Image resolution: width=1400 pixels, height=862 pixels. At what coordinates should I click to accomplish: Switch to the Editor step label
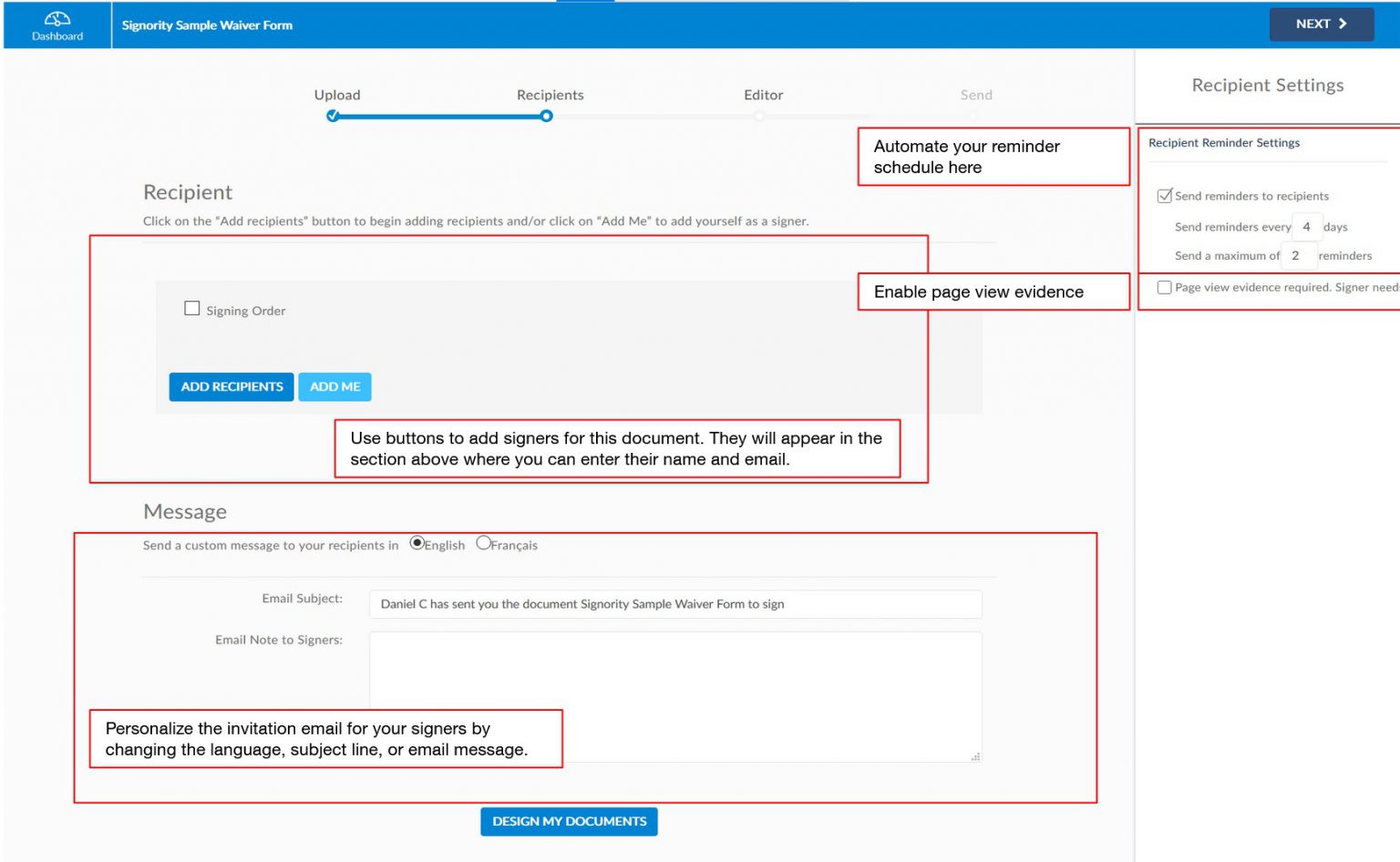click(763, 95)
